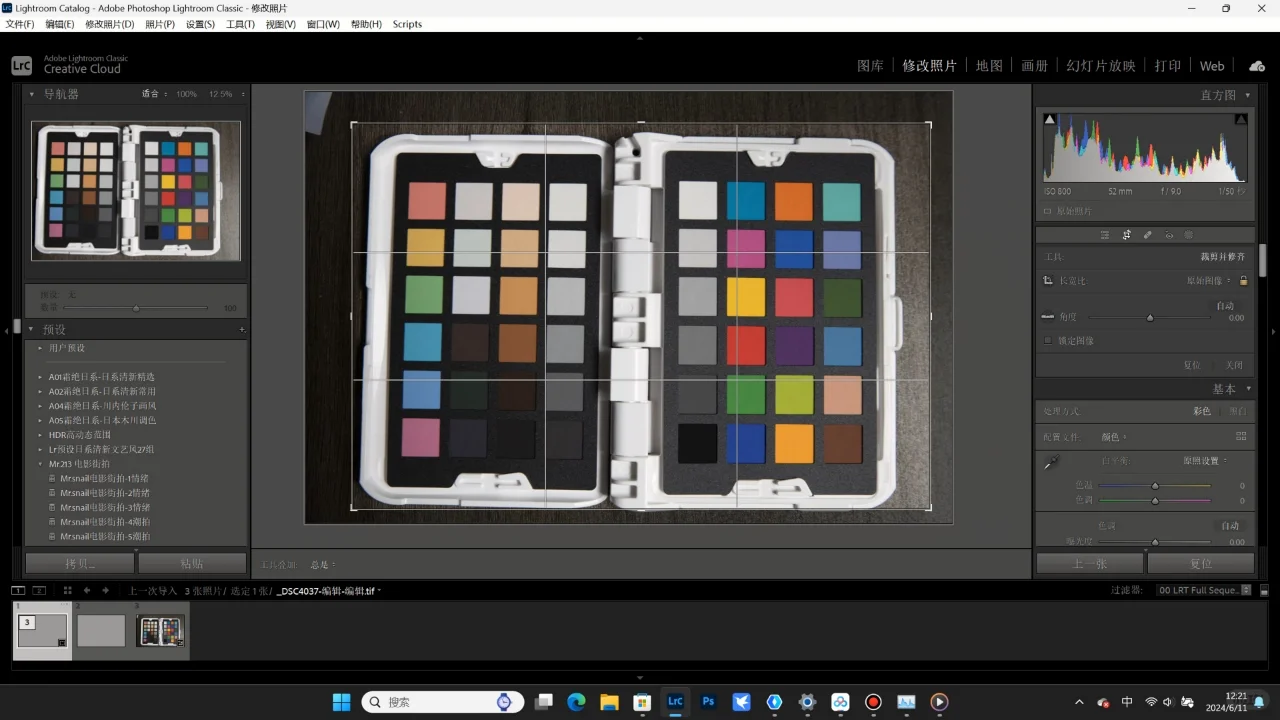The height and width of the screenshot is (720, 1280).
Task: Toggle highlight clipping indicator in histogram
Action: tap(1241, 119)
